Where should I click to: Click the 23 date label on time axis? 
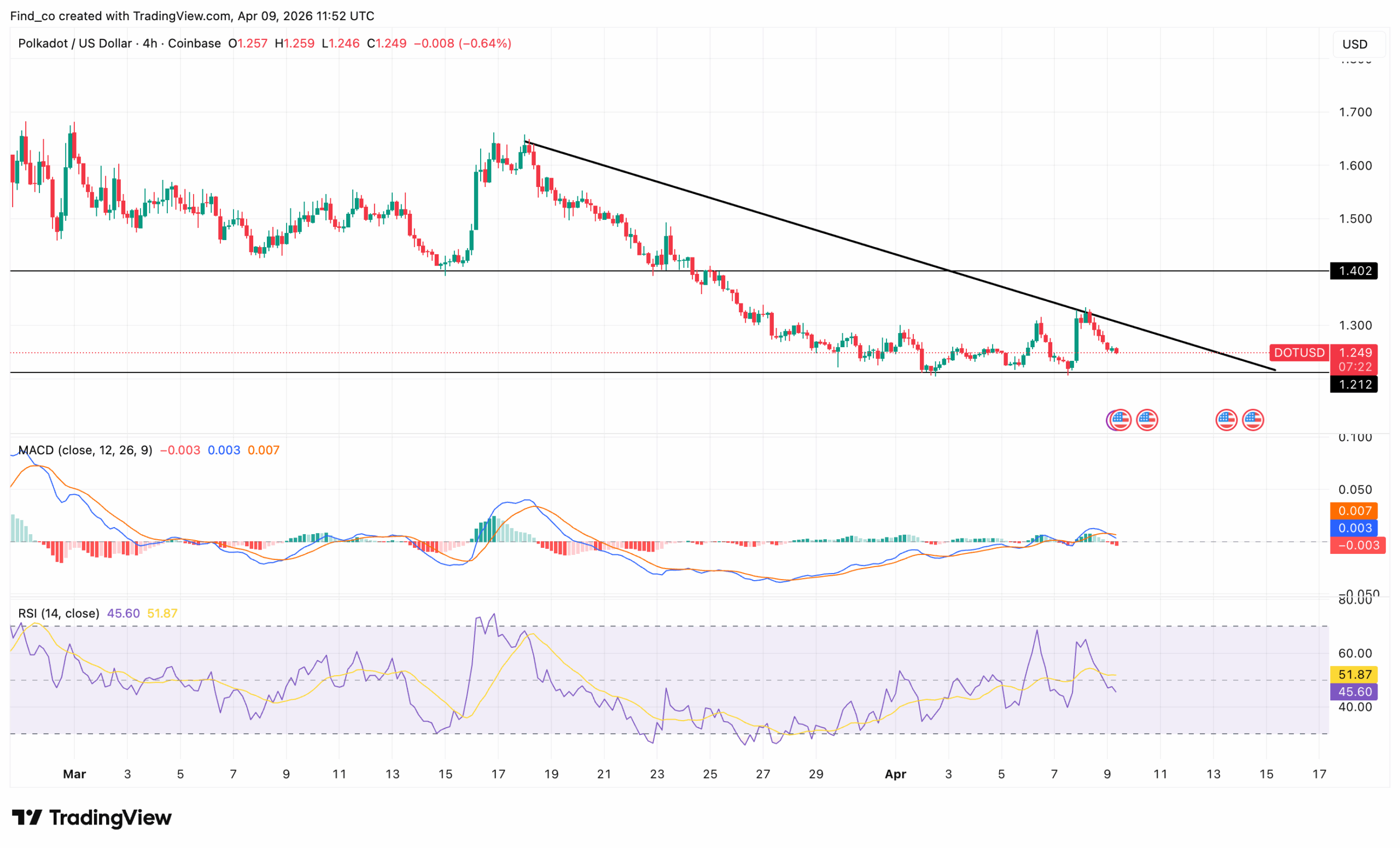(x=657, y=774)
